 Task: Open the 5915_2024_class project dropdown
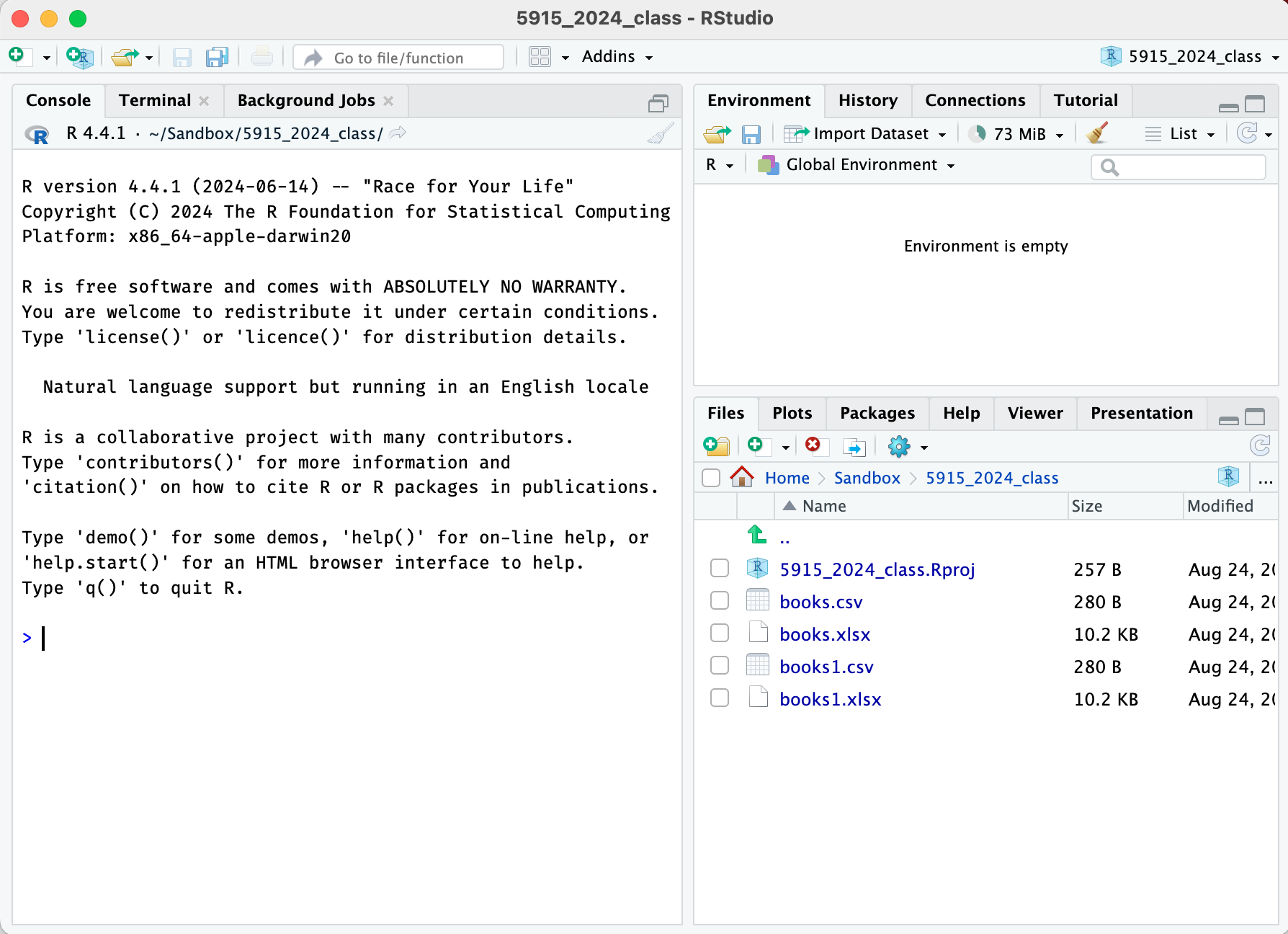[1190, 56]
